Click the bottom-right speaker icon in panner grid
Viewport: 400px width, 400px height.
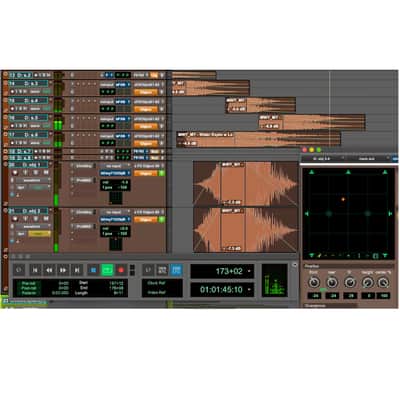[385, 256]
